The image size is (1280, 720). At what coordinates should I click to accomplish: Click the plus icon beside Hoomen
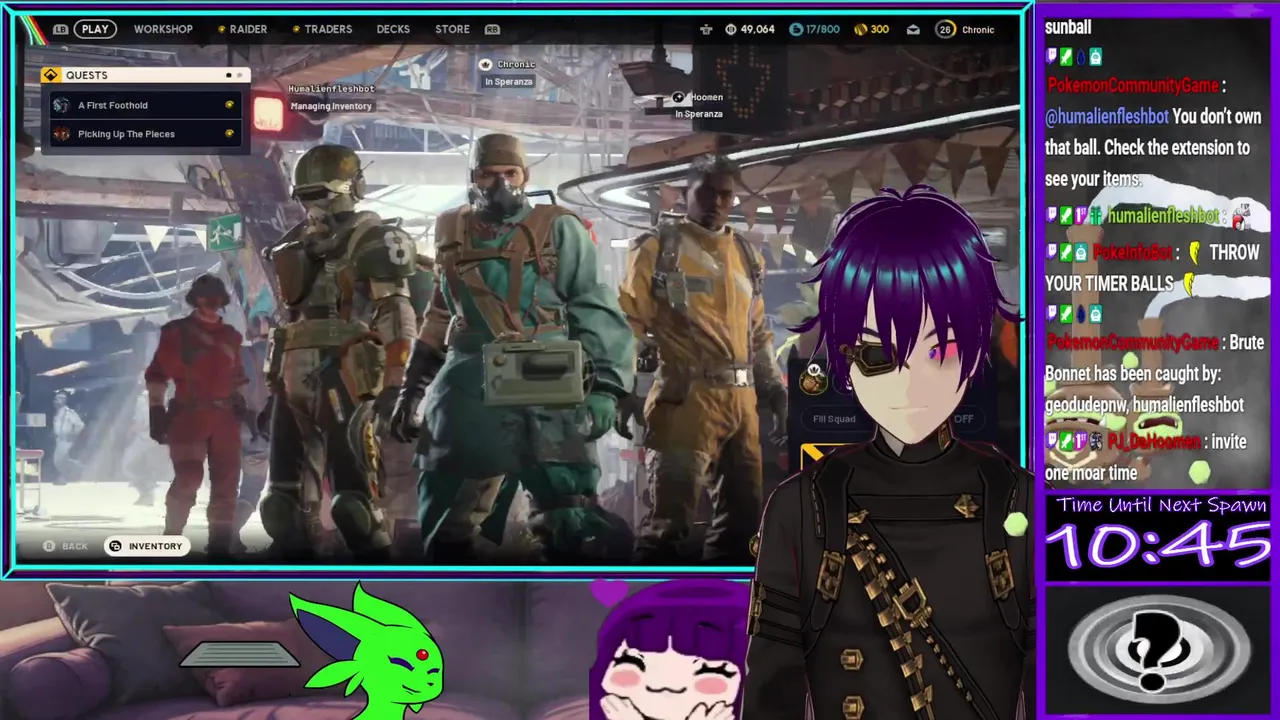[x=678, y=97]
